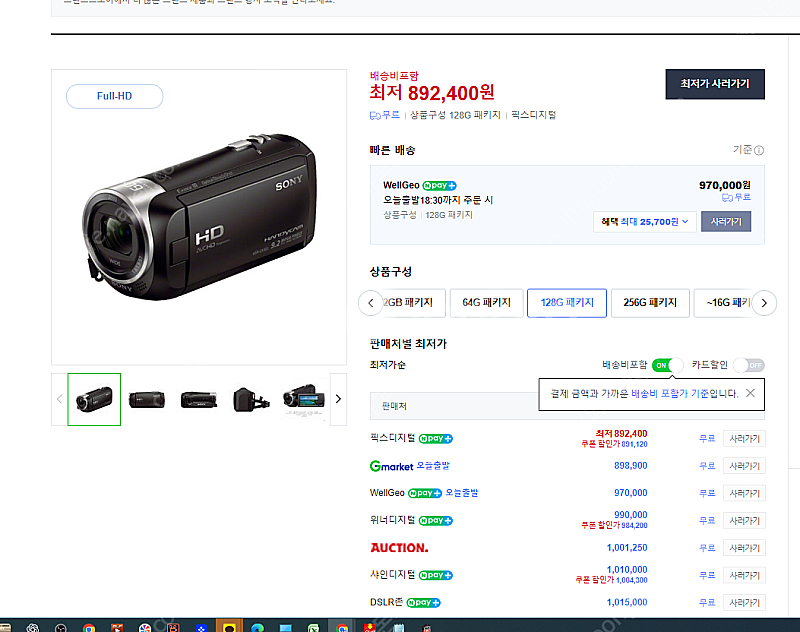The height and width of the screenshot is (632, 800).
Task: Open the 1,015,000 DSLR존 price link
Action: (627, 602)
